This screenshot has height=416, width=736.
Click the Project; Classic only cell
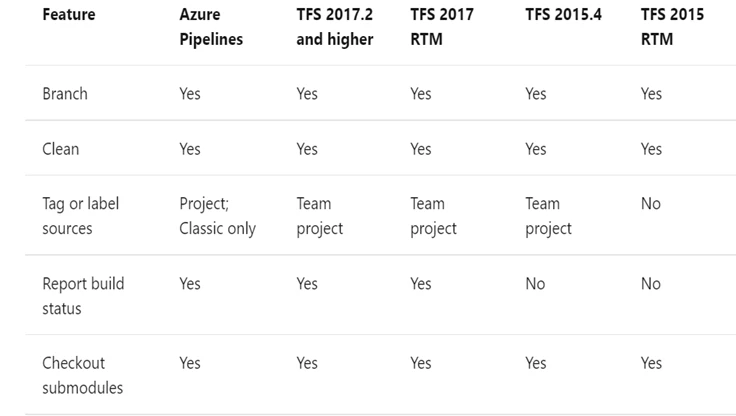217,216
